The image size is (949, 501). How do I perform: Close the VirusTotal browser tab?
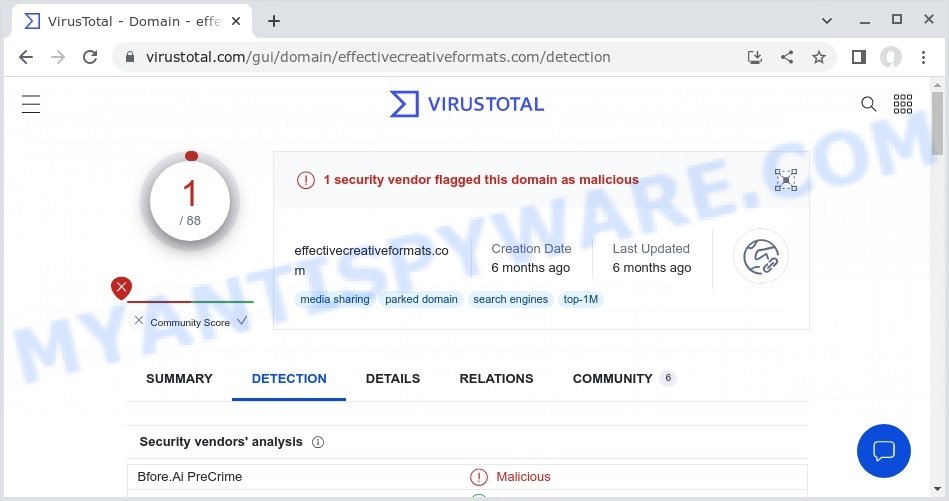236,21
